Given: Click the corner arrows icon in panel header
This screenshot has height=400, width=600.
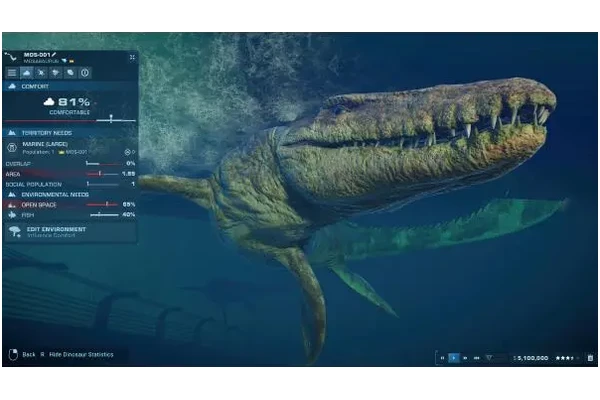Looking at the screenshot, I should tap(132, 57).
